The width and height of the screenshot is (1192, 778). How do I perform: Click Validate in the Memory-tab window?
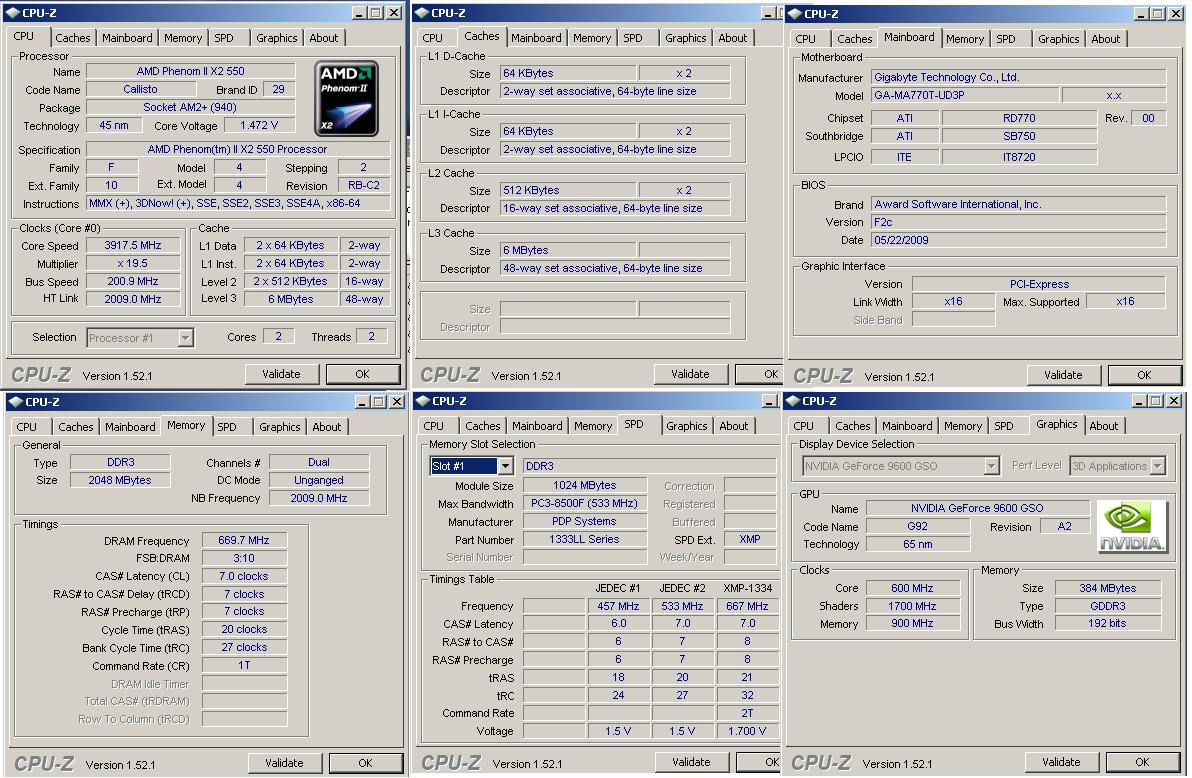point(284,763)
